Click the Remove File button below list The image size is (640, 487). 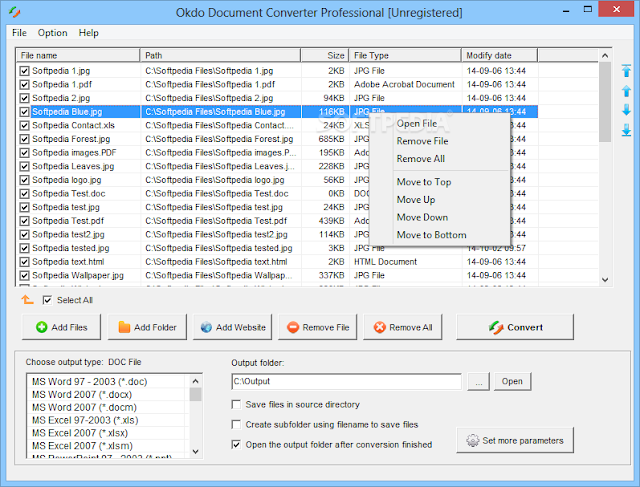coord(318,327)
